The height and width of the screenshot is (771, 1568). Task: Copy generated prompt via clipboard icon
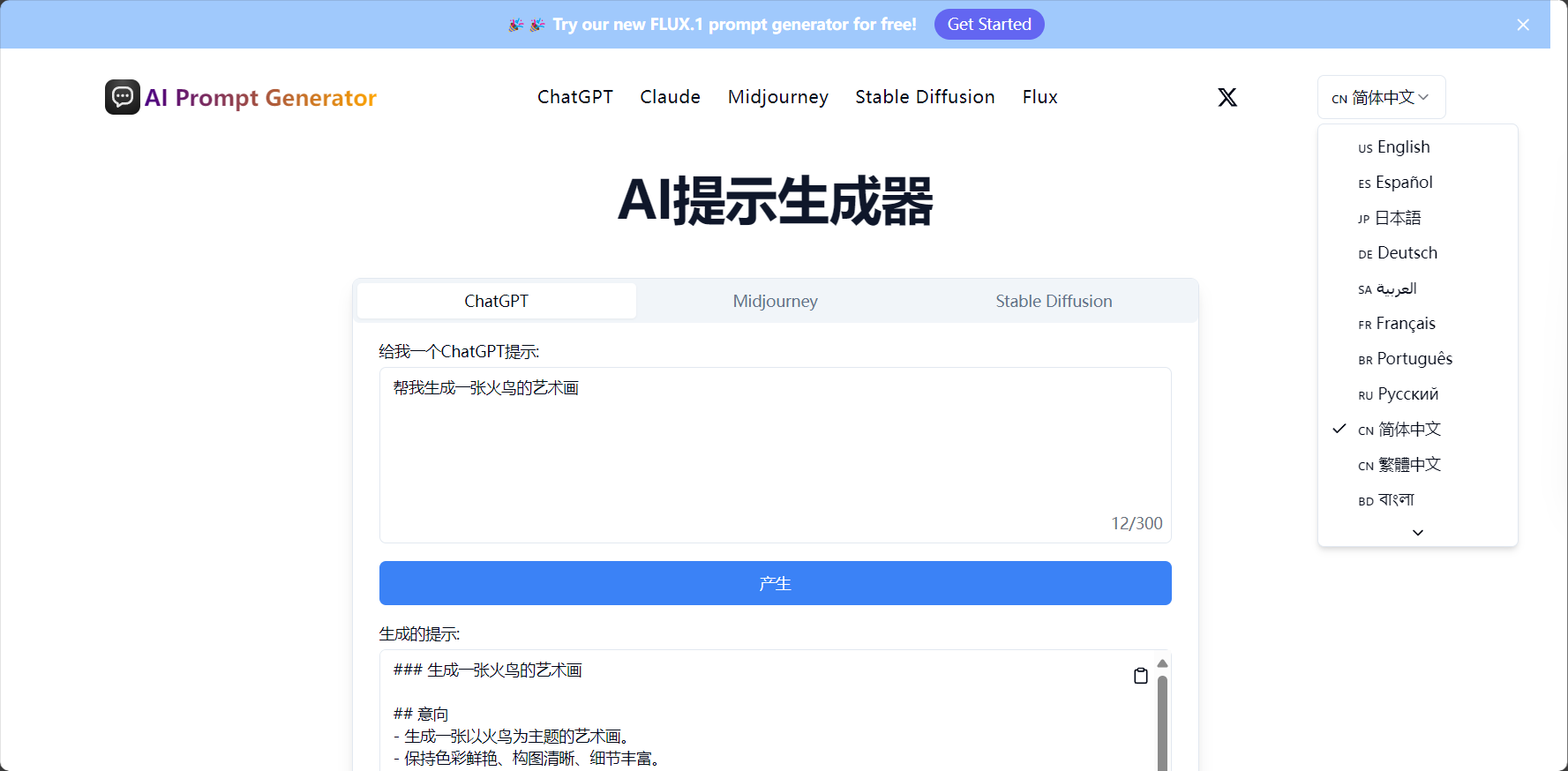coord(1141,676)
